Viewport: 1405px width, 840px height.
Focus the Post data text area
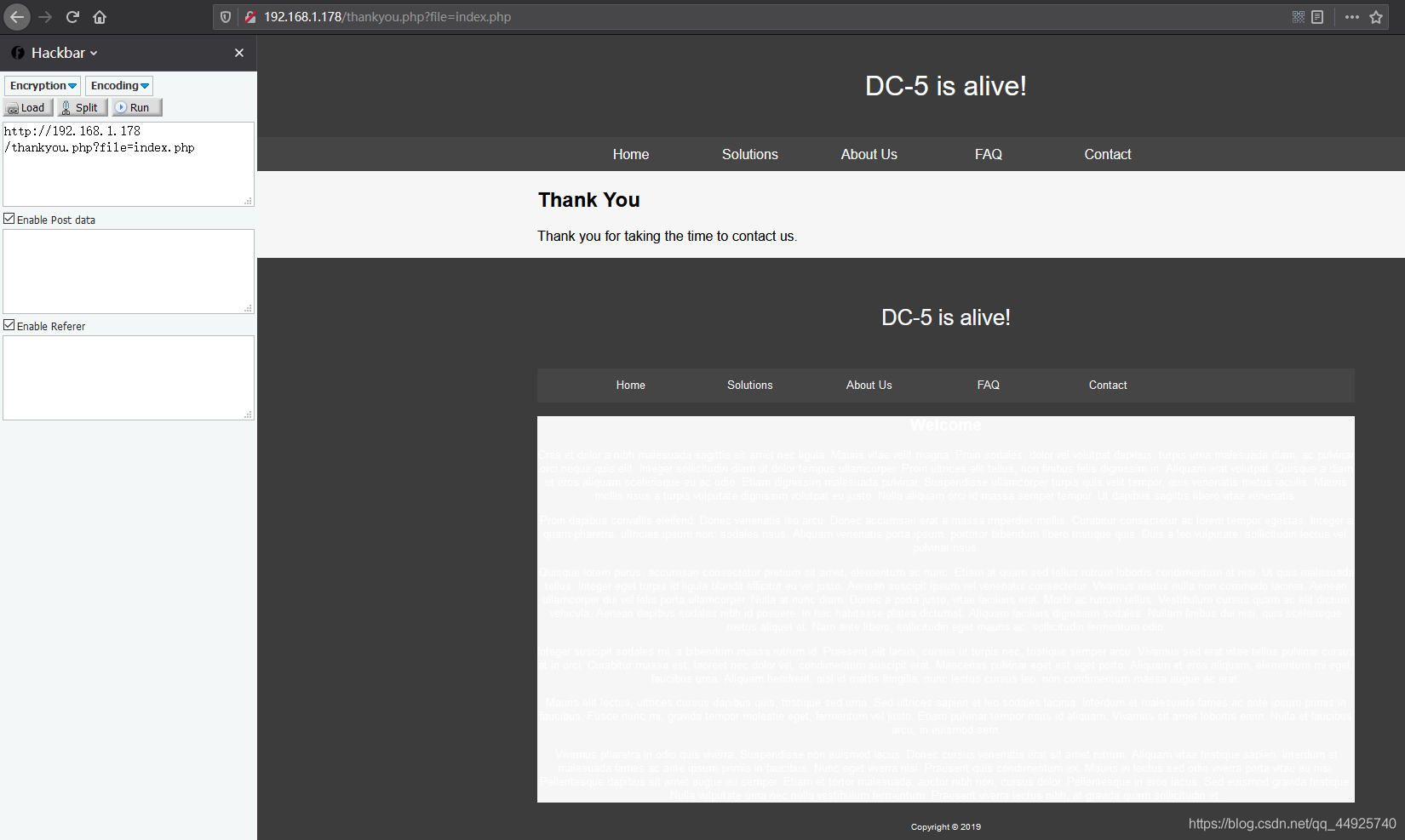(x=129, y=271)
